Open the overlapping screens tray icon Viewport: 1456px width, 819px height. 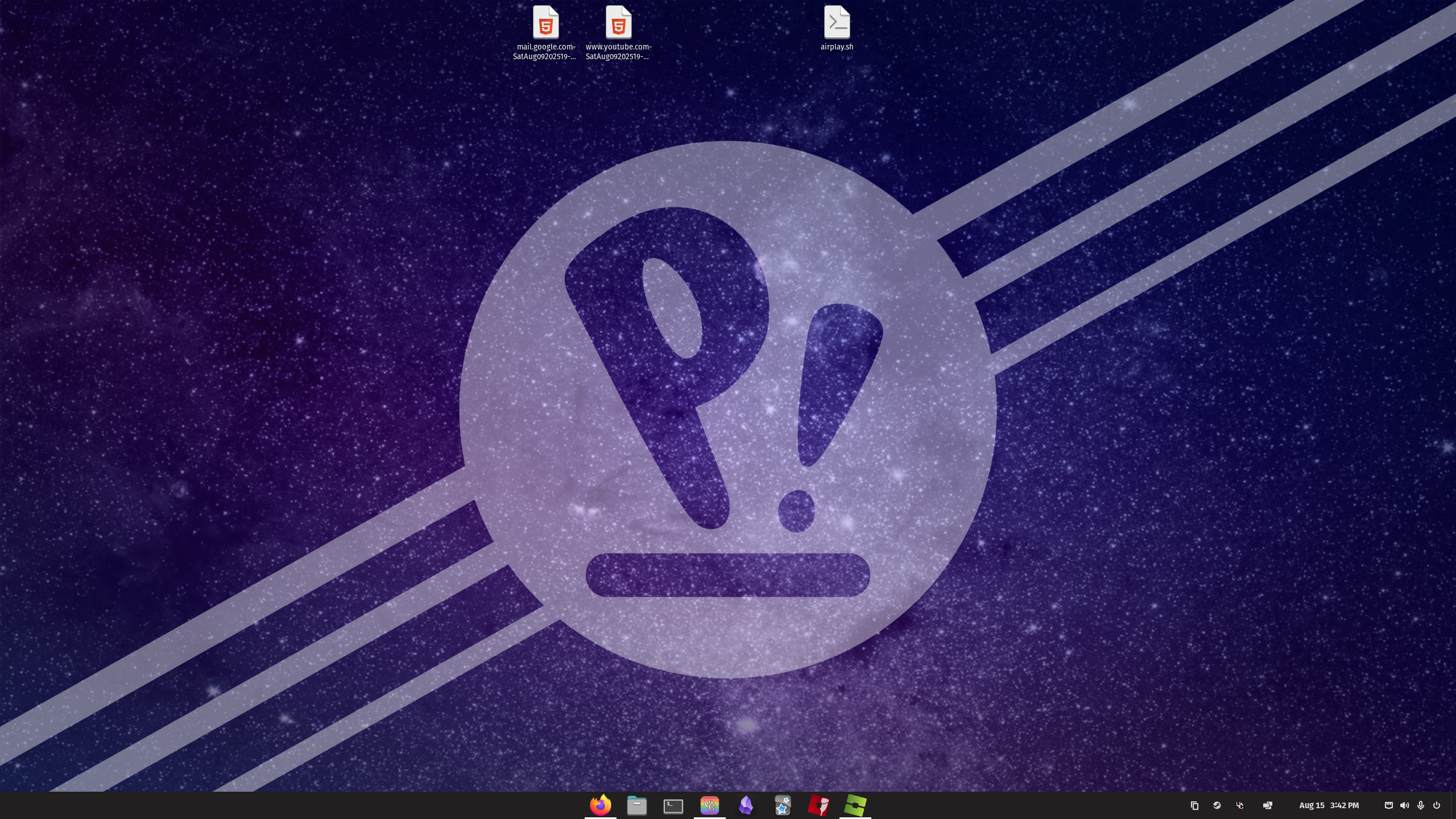pos(1267,805)
